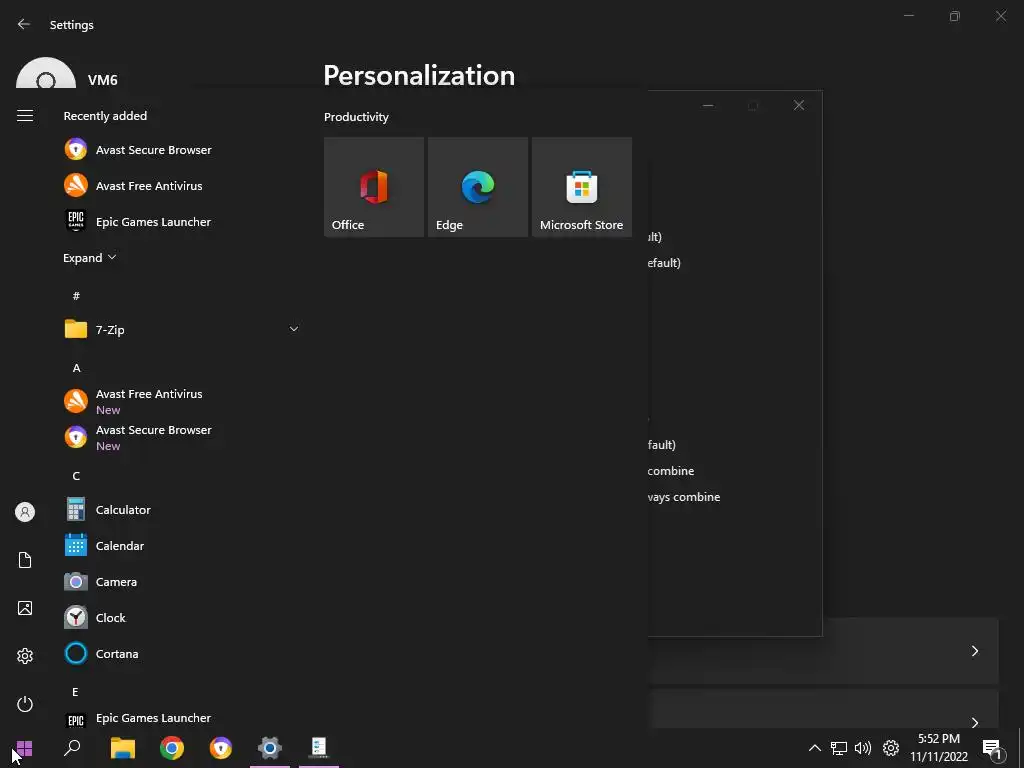The image size is (1024, 768).
Task: Launch Avast Free Antivirus from Recently added
Action: (181, 185)
